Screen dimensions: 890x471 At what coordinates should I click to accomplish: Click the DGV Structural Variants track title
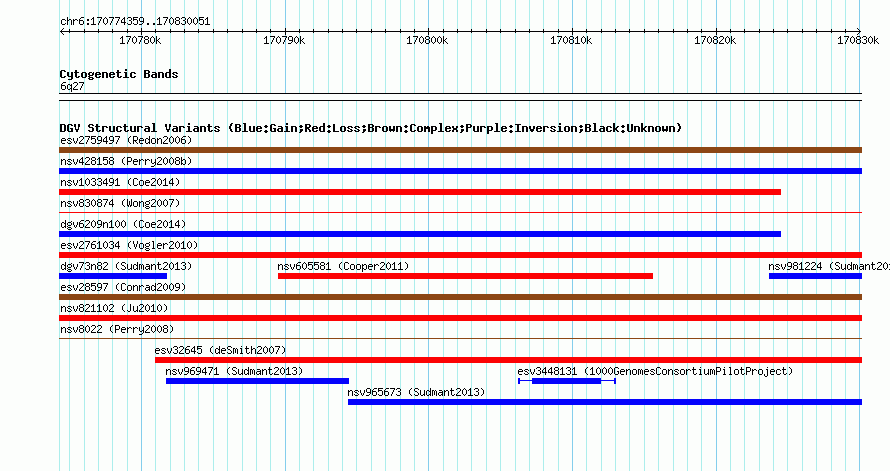pyautogui.click(x=370, y=128)
